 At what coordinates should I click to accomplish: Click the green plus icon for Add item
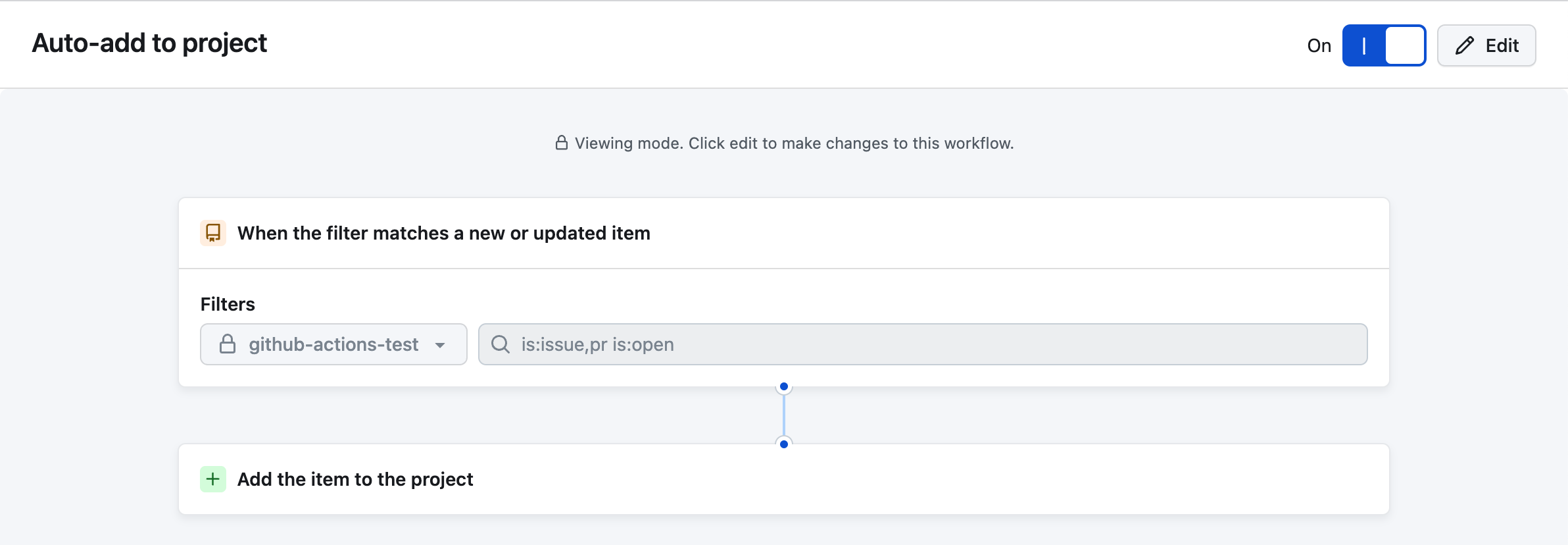213,479
